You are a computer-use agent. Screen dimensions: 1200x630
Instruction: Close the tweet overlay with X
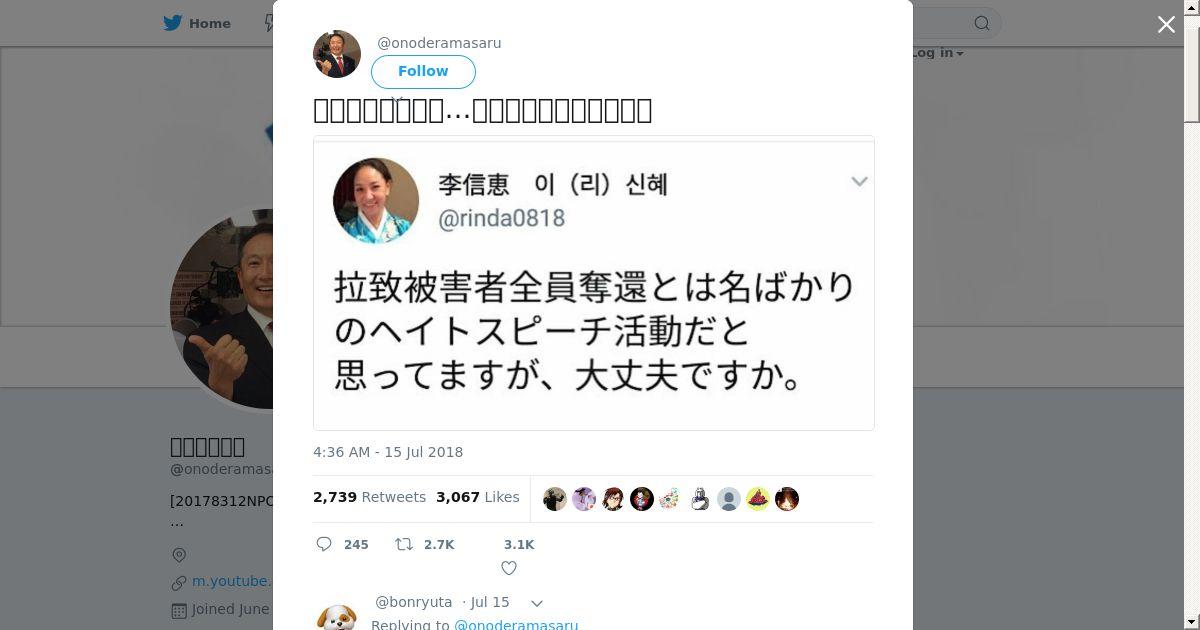tap(1166, 24)
